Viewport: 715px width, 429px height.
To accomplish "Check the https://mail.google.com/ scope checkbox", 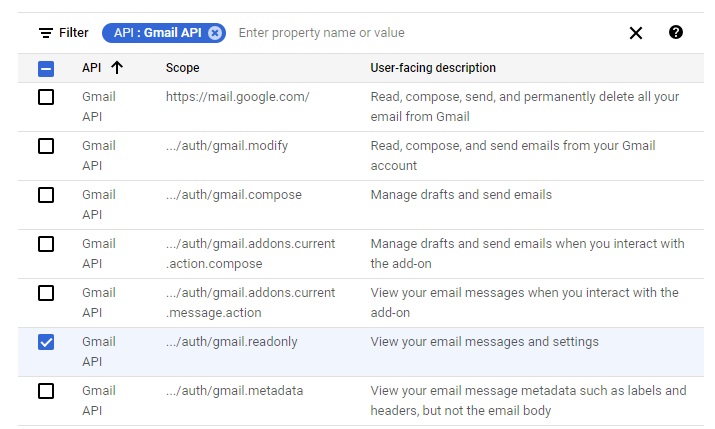I will point(46,97).
